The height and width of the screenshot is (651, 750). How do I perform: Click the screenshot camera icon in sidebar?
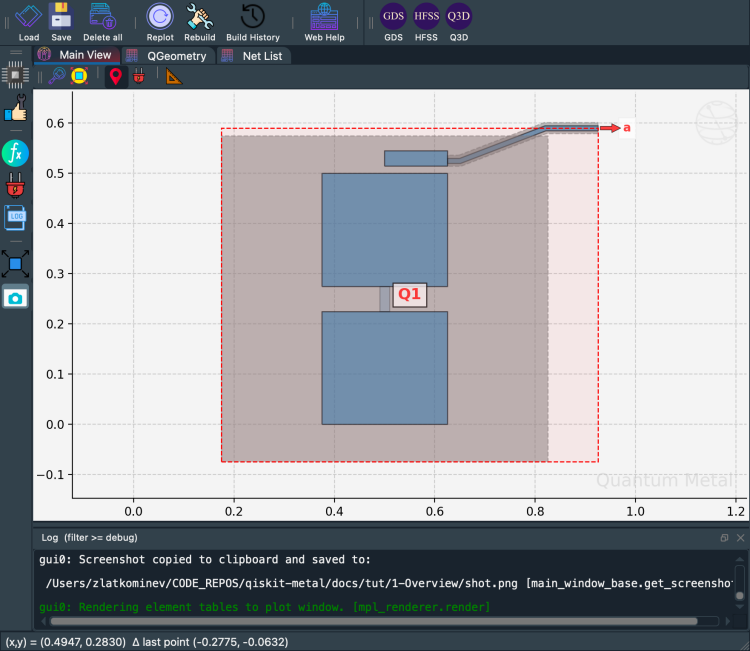click(15, 297)
